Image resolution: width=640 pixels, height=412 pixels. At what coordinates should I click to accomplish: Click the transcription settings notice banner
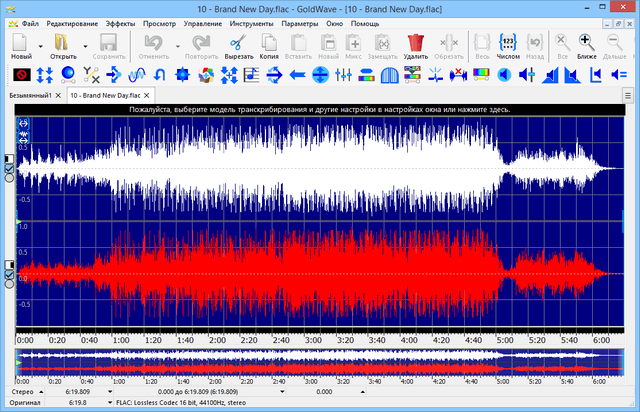(320, 110)
